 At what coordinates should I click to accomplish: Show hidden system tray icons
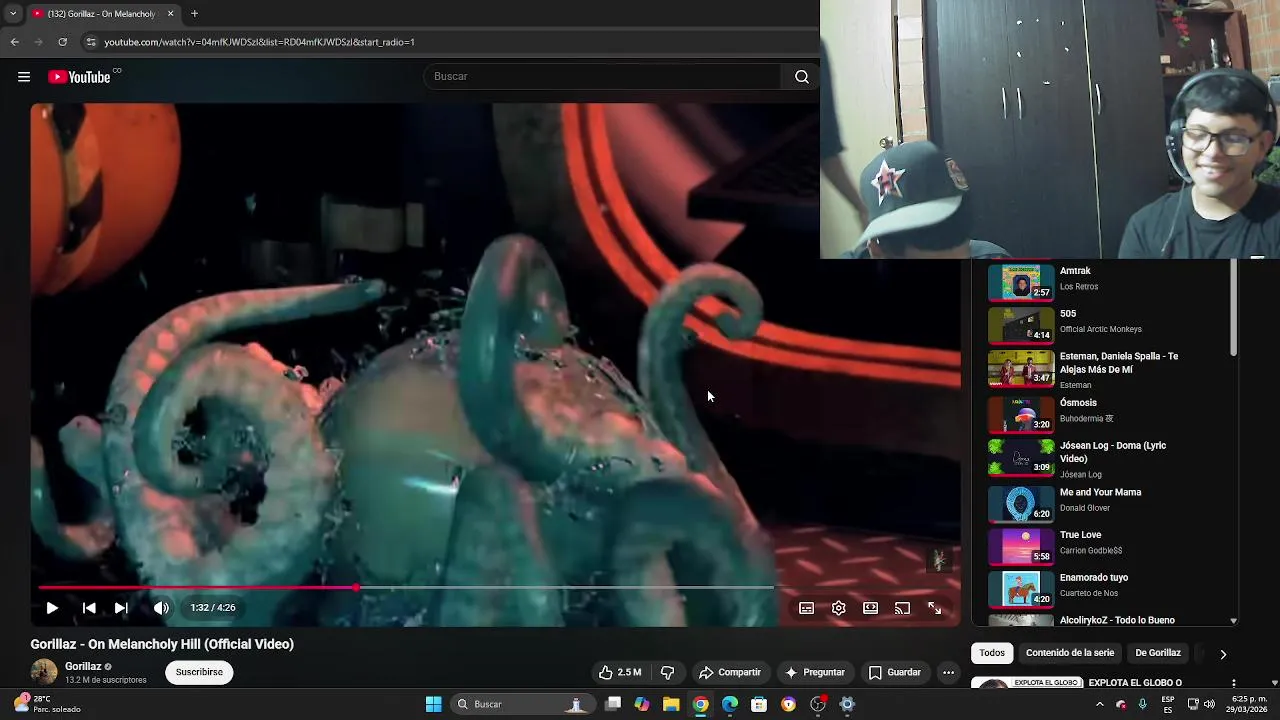(x=1099, y=704)
